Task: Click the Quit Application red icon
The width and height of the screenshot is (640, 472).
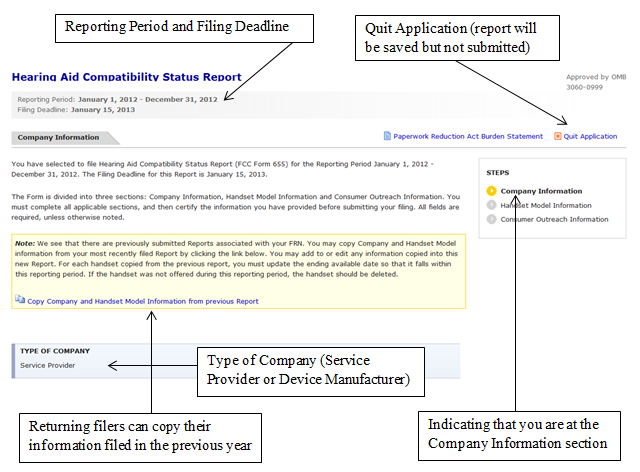Action: click(x=558, y=136)
